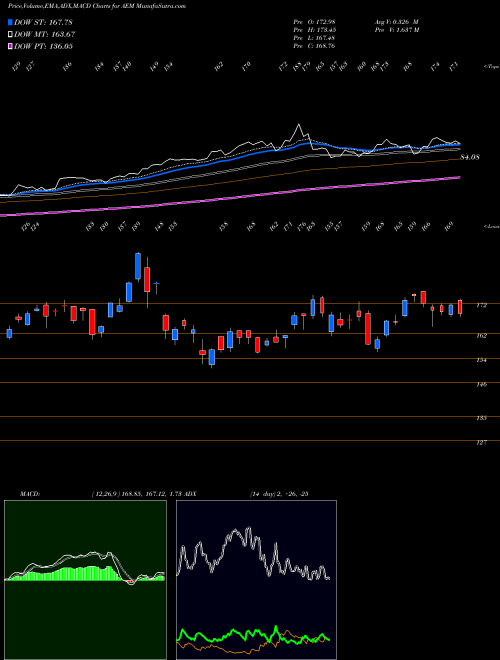The width and height of the screenshot is (500, 660).
Task: Click the 'Pre L: 167.48' low value
Action: coord(314,38)
